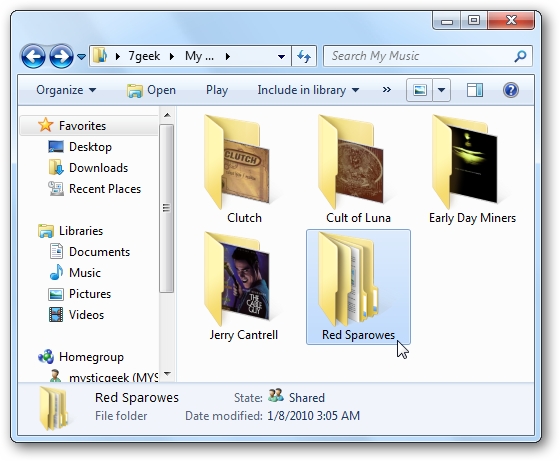Open the Documents library
Viewport: 560px width, 461px height.
[89, 252]
